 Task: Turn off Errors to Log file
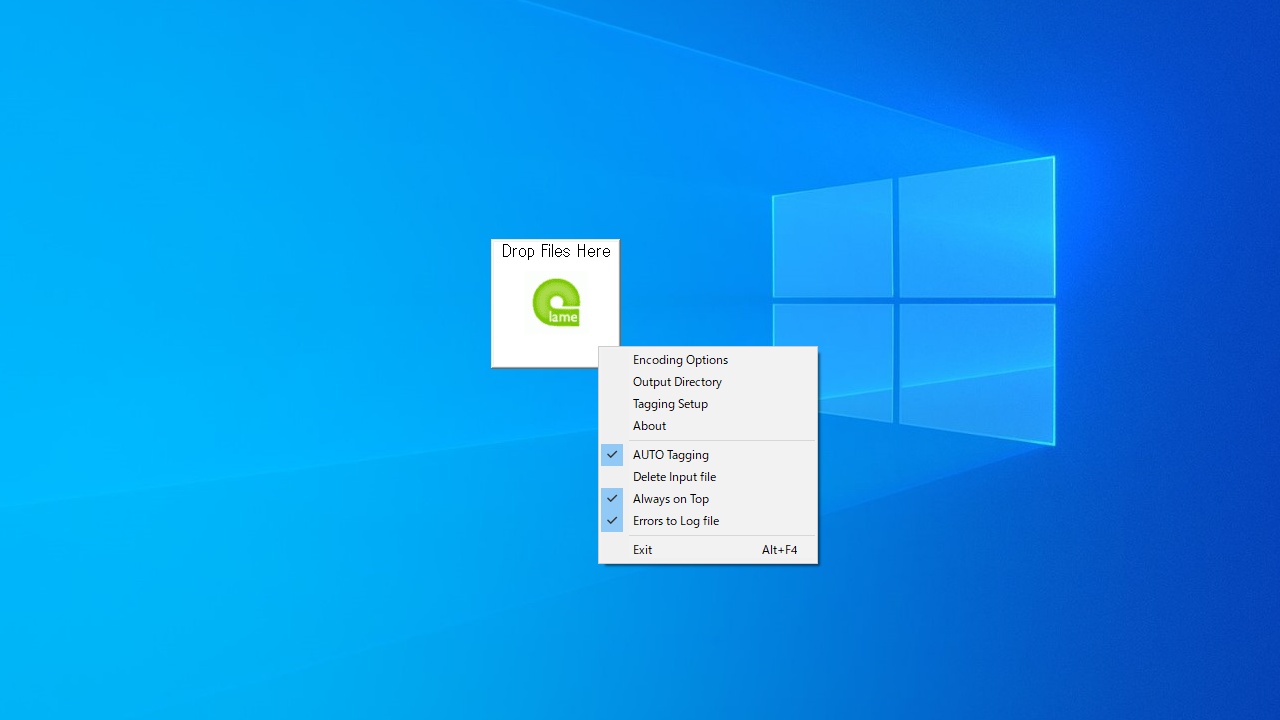pos(708,521)
